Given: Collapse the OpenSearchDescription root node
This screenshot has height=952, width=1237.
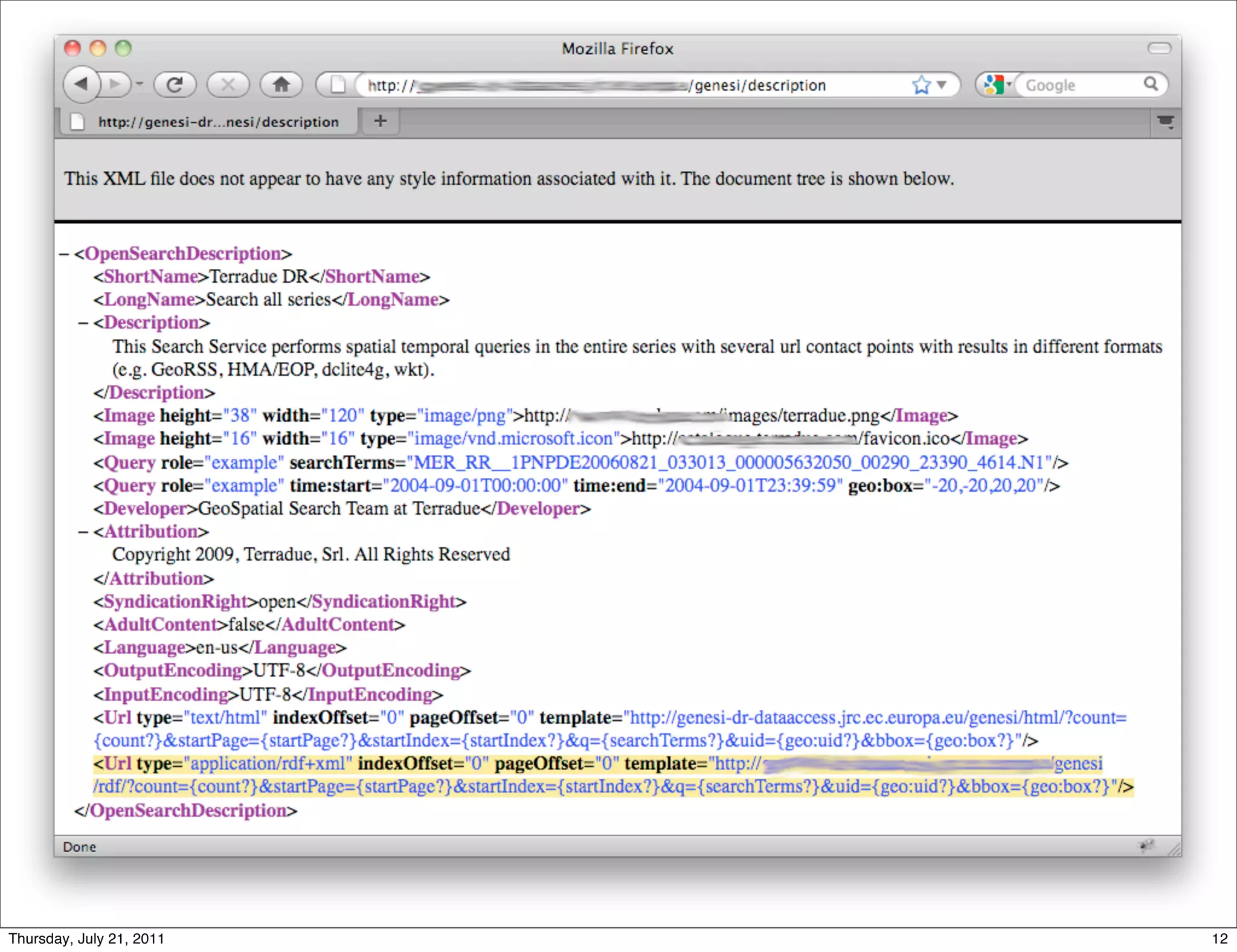Looking at the screenshot, I should coord(64,254).
